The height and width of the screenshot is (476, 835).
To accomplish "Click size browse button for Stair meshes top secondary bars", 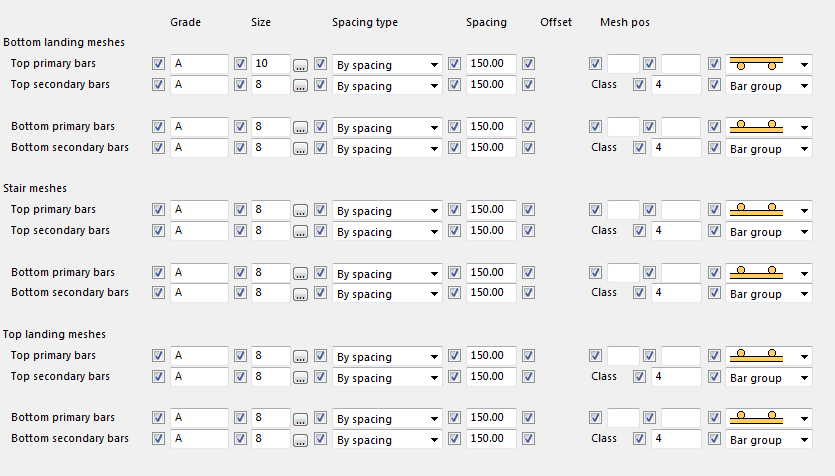I will [x=301, y=231].
